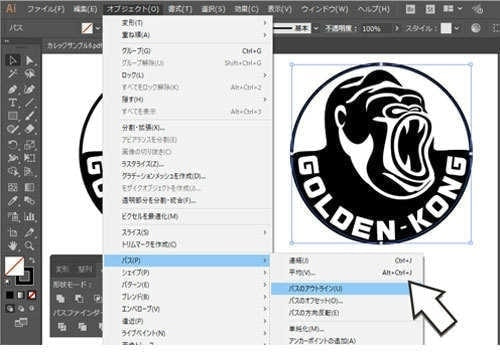
Task: Open arrange documents dropdown arrow in top bar
Action: click(460, 9)
